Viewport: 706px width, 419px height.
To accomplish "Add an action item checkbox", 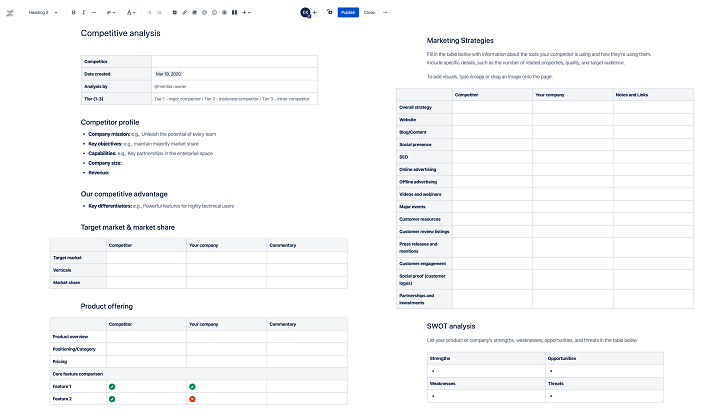I will click(173, 12).
